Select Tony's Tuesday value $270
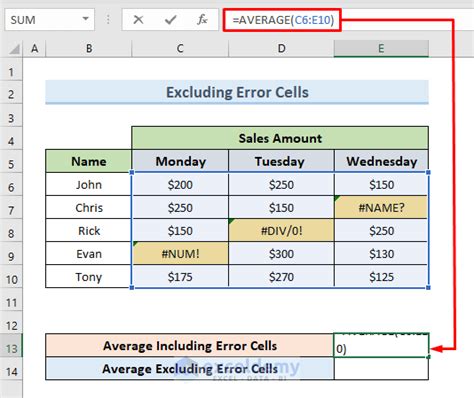The width and height of the screenshot is (474, 398). pyautogui.click(x=281, y=277)
